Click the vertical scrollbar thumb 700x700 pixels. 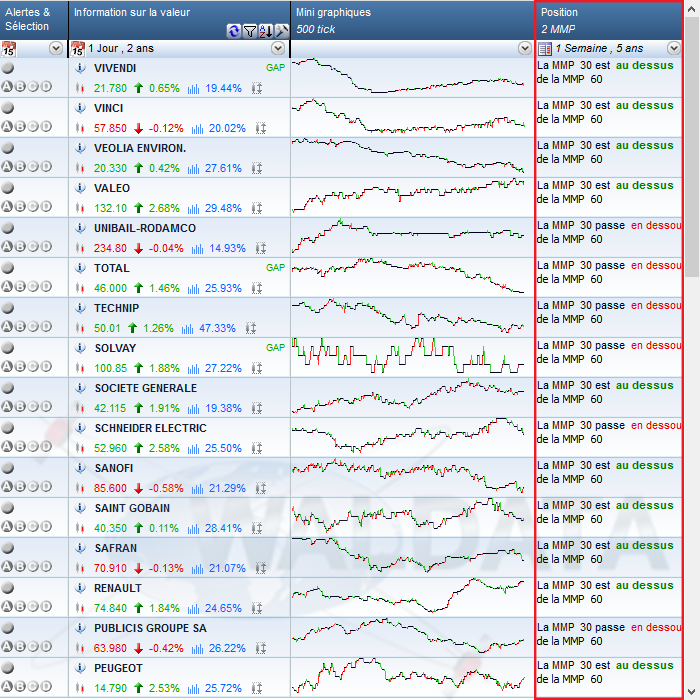click(692, 147)
